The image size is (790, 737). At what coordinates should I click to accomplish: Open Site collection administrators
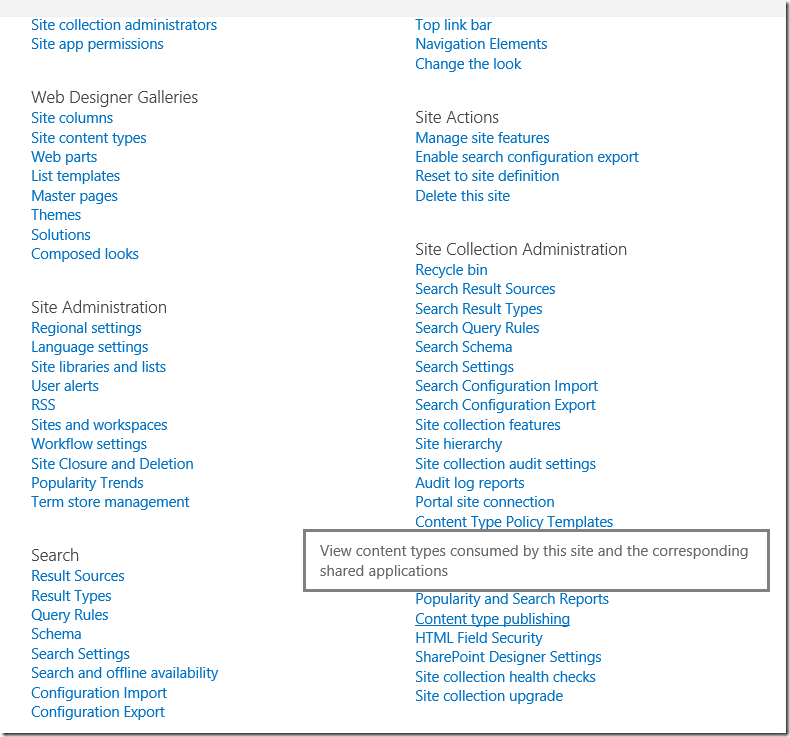pyautogui.click(x=124, y=25)
